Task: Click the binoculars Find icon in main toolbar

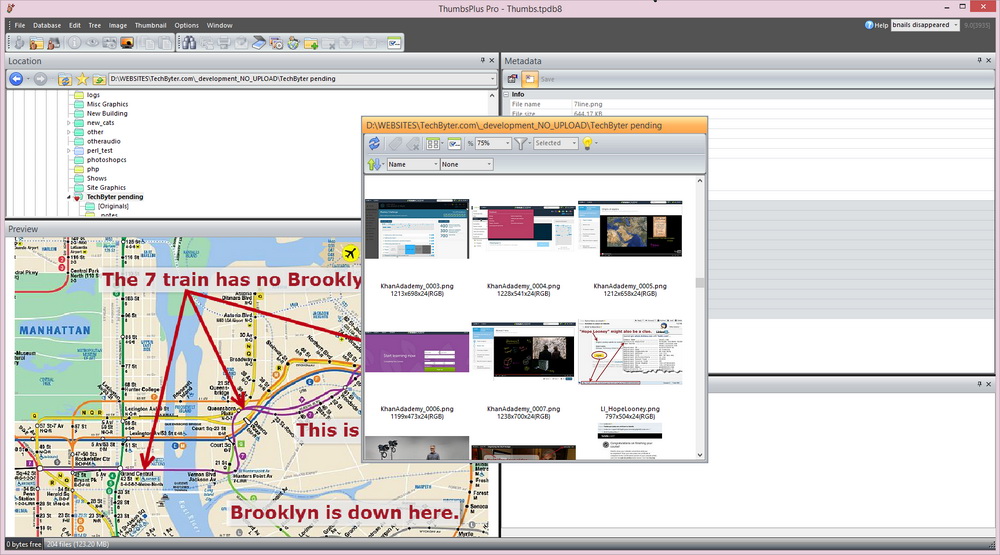Action: pyautogui.click(x=189, y=43)
